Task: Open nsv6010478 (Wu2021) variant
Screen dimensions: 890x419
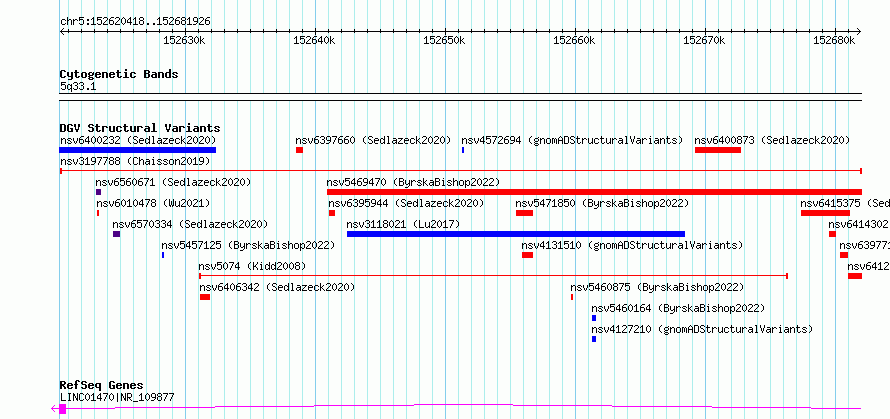Action: 153,203
